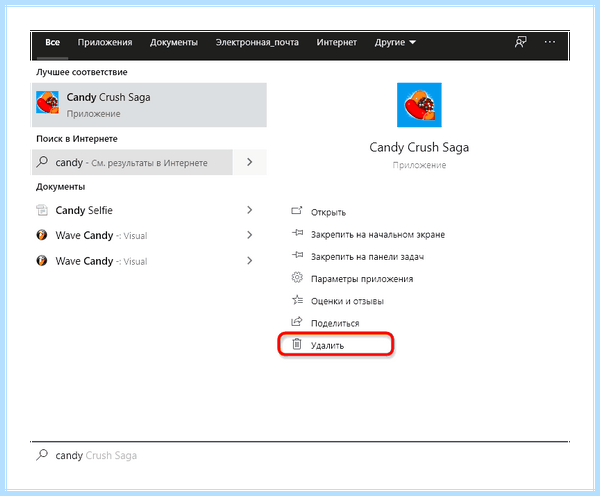Click gear icon for Параметры приложения
This screenshot has width=600, height=496.
(x=297, y=277)
